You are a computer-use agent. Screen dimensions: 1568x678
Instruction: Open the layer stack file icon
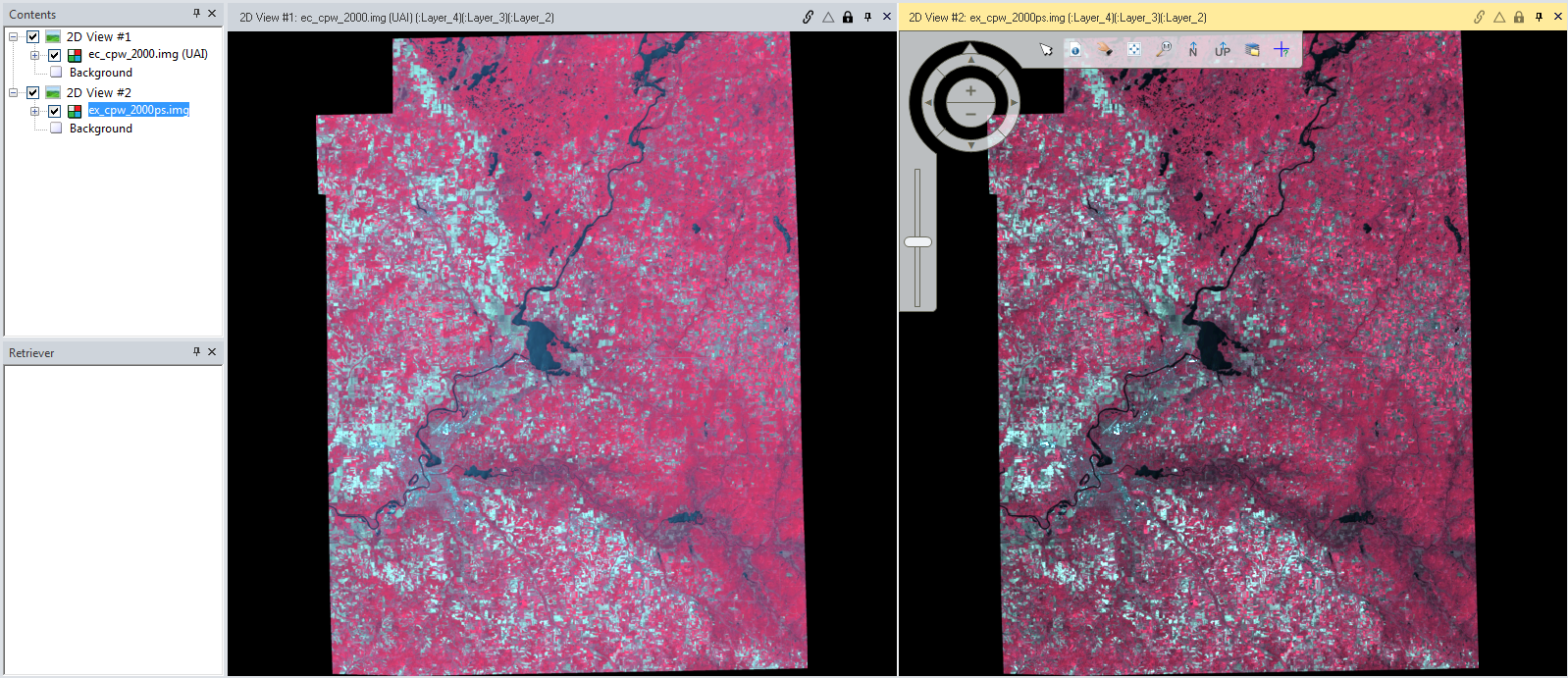[1252, 49]
